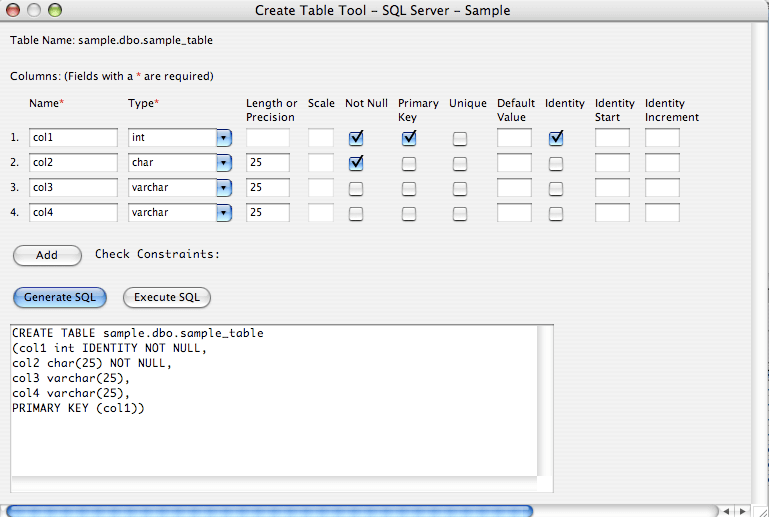Viewport: 769px width, 517px height.
Task: Click Identity Start field for col1
Action: (612, 138)
